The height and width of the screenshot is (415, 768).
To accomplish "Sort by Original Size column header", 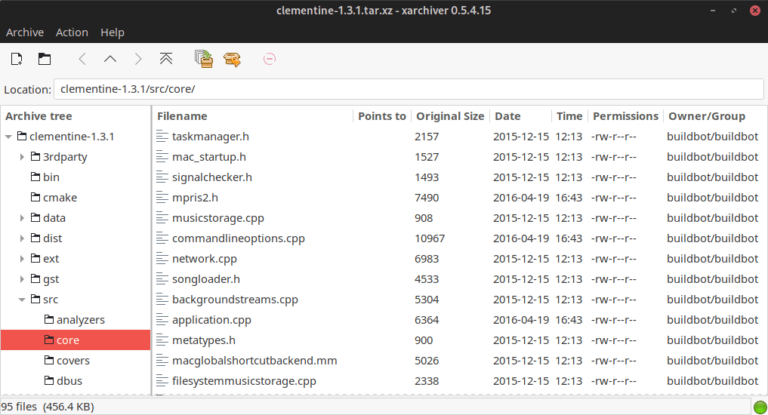I will coord(450,116).
